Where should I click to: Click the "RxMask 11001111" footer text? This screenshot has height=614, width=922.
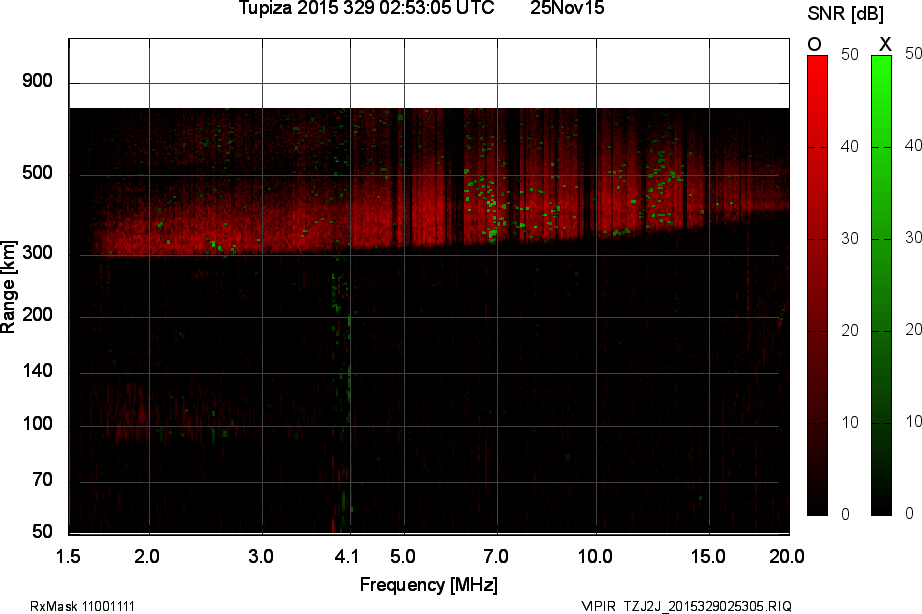[83, 606]
